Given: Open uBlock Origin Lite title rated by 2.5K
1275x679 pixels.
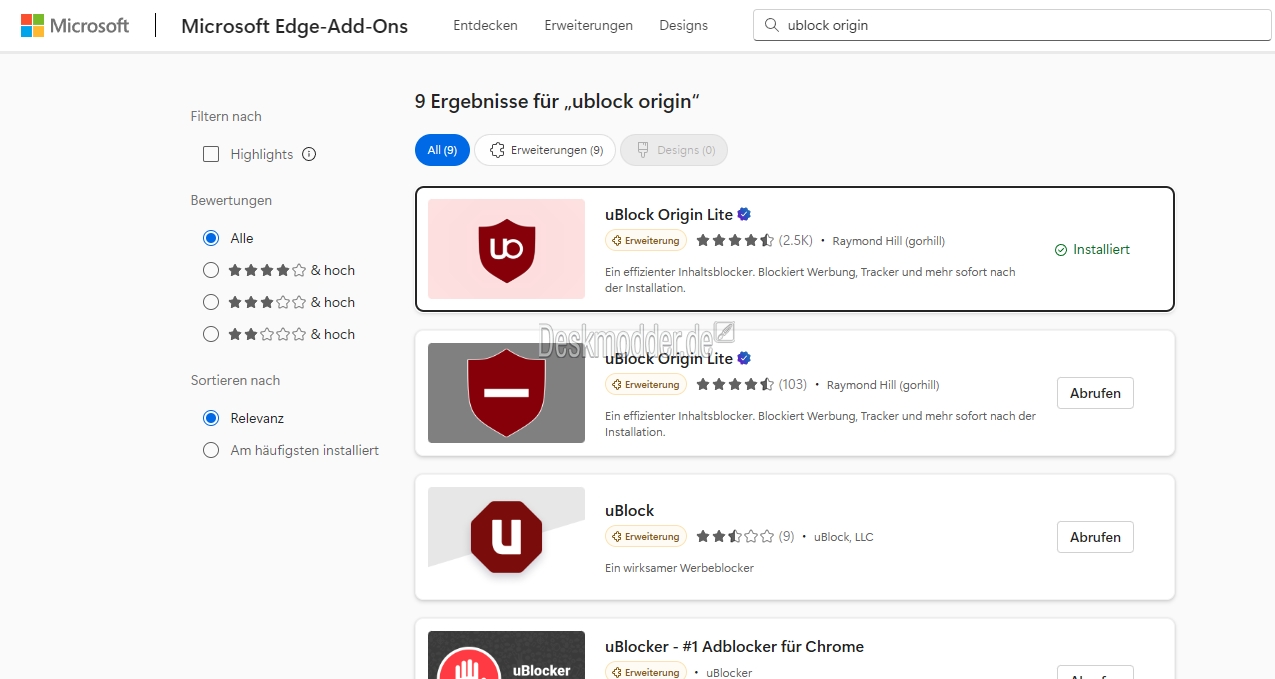Looking at the screenshot, I should [669, 214].
